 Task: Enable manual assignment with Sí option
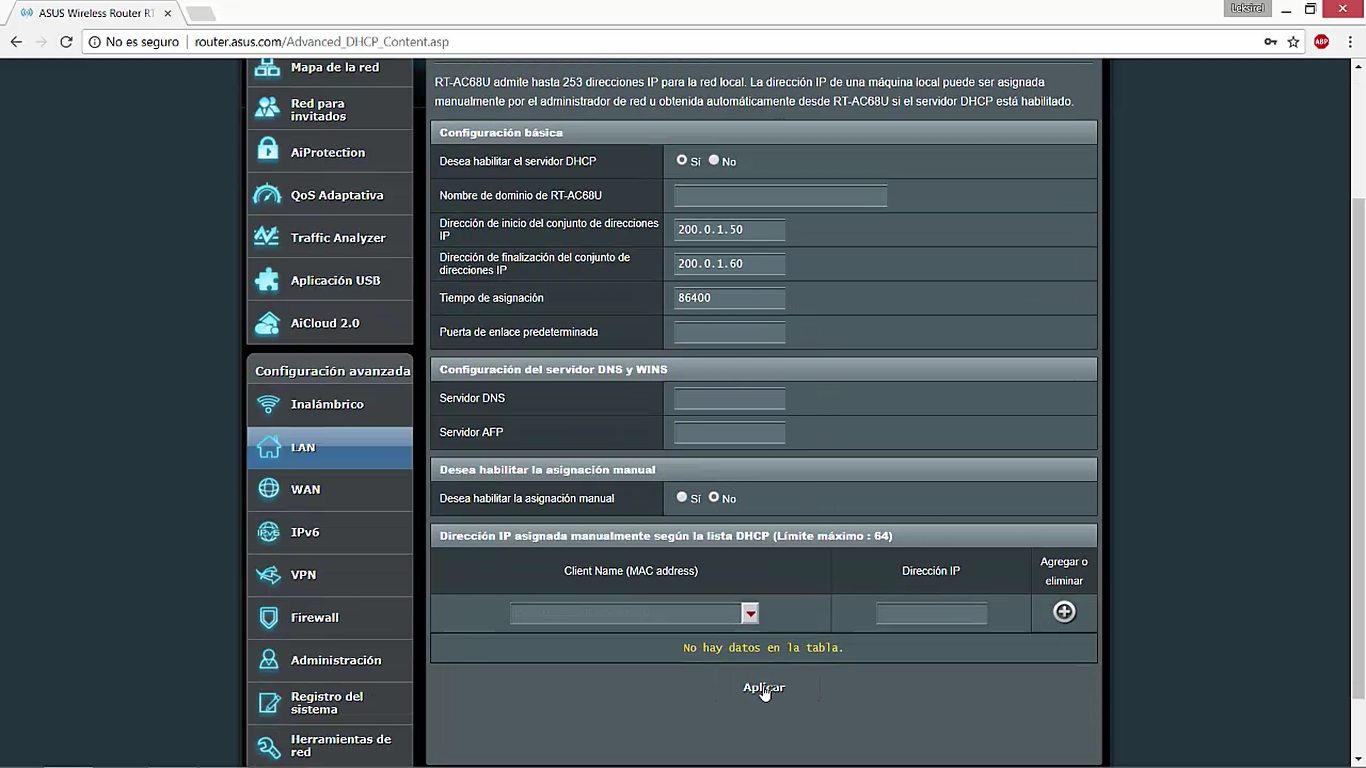point(682,497)
